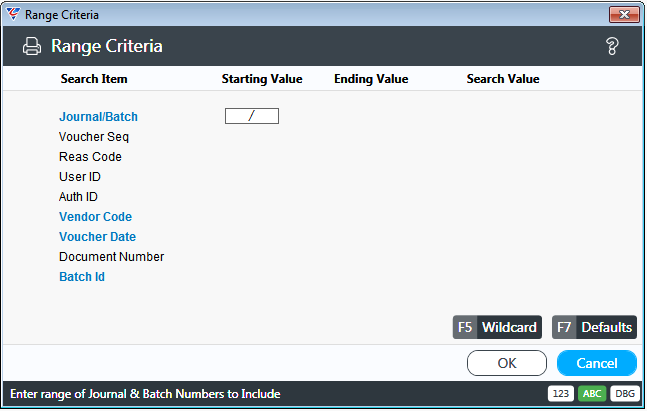Toggle the ABC alpha status indicator
This screenshot has width=647, height=411.
(x=592, y=394)
